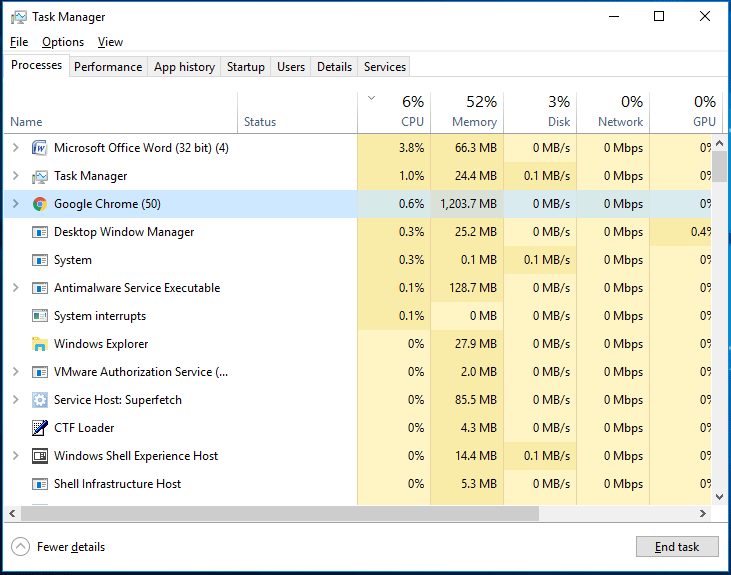Screen dimensions: 731x575
Task: Select the Processes tab
Action: (x=36, y=65)
